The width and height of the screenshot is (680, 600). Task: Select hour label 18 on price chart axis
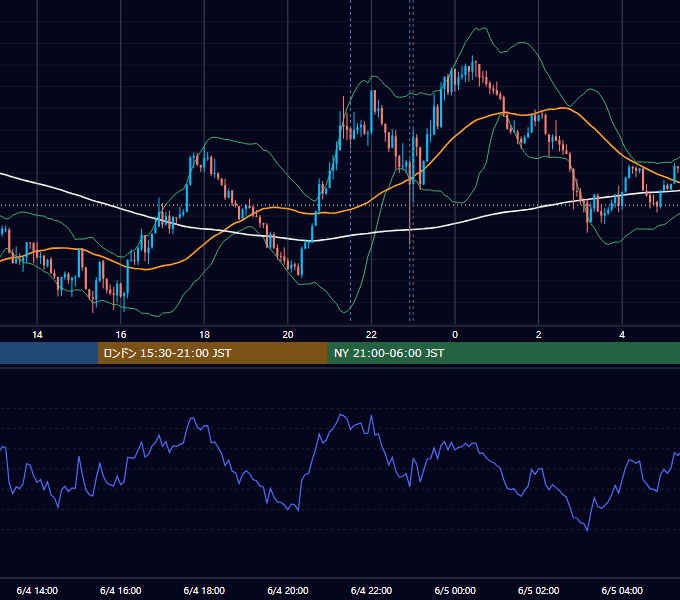(204, 335)
